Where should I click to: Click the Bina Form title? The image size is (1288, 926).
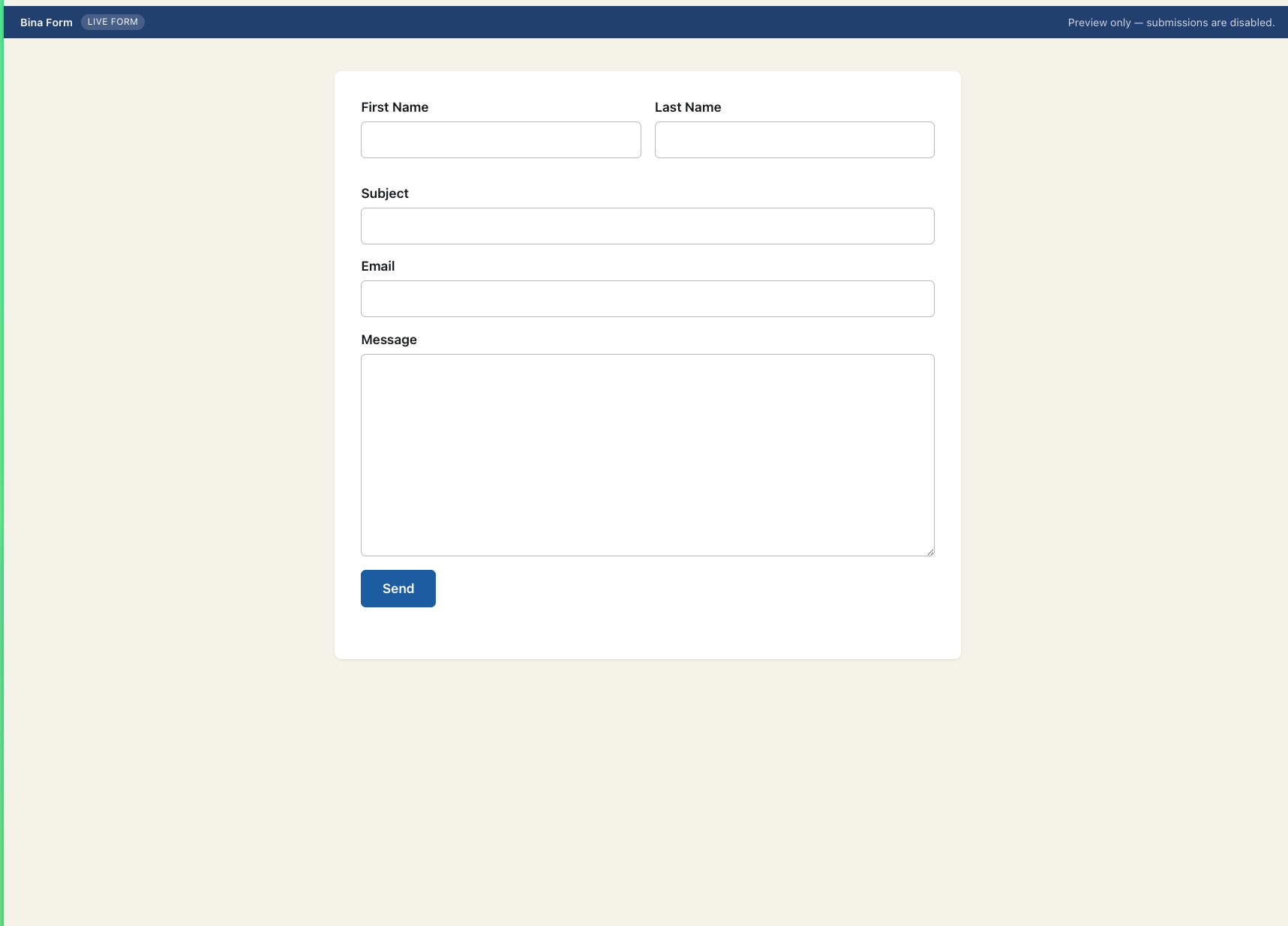(x=47, y=22)
